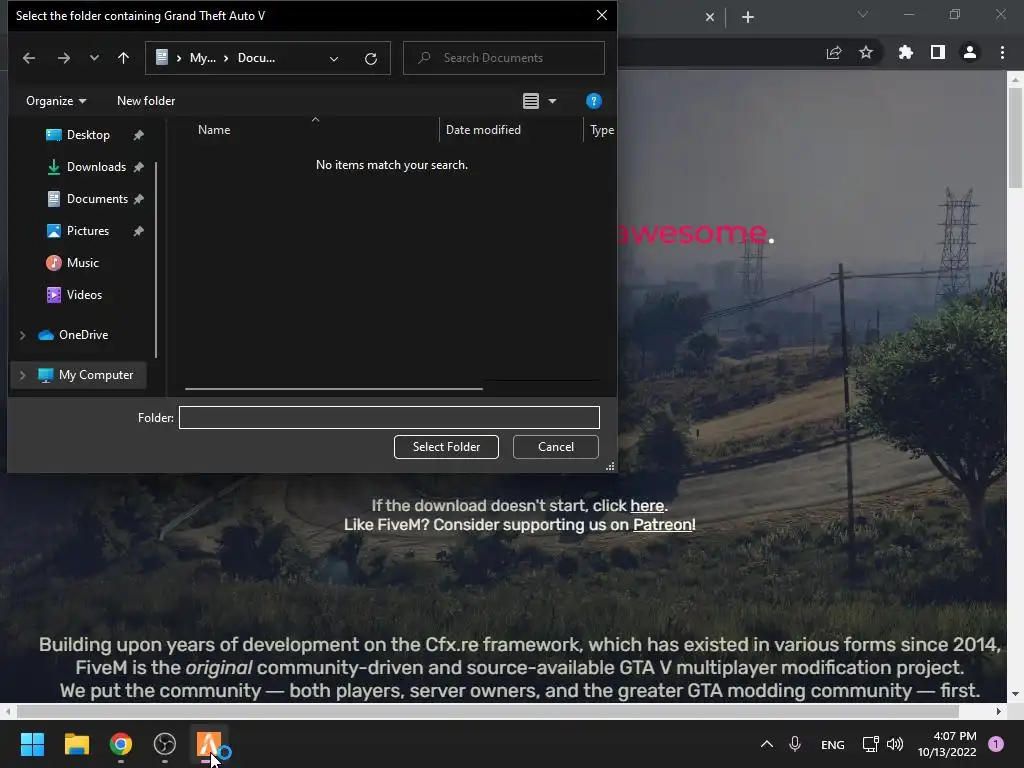The height and width of the screenshot is (768, 1024).
Task: Click the browser page vertical scrollbar
Action: [x=1015, y=137]
